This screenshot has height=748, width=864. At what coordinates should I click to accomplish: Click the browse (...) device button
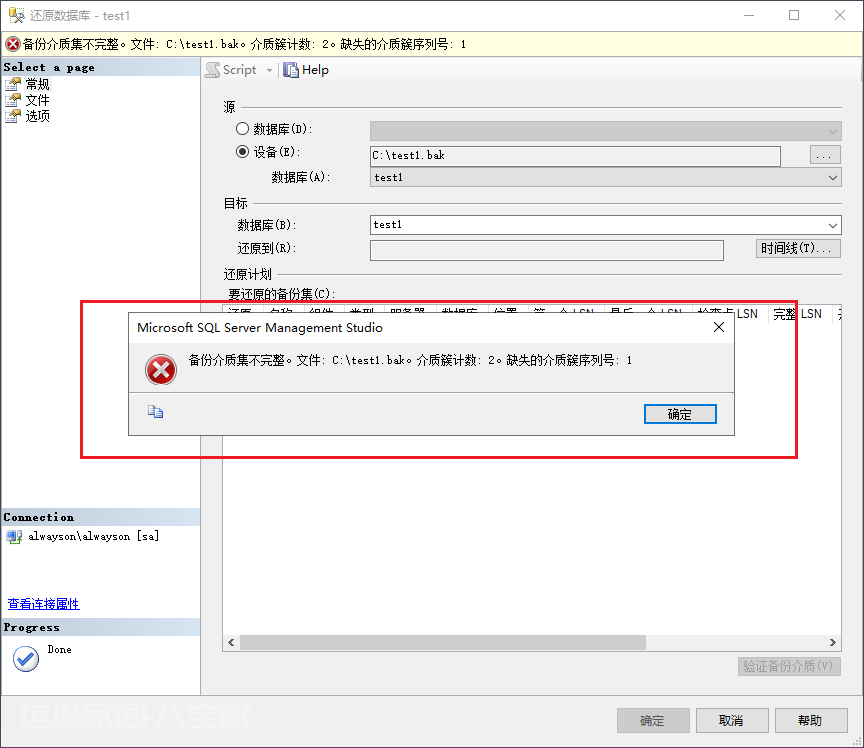[x=824, y=155]
